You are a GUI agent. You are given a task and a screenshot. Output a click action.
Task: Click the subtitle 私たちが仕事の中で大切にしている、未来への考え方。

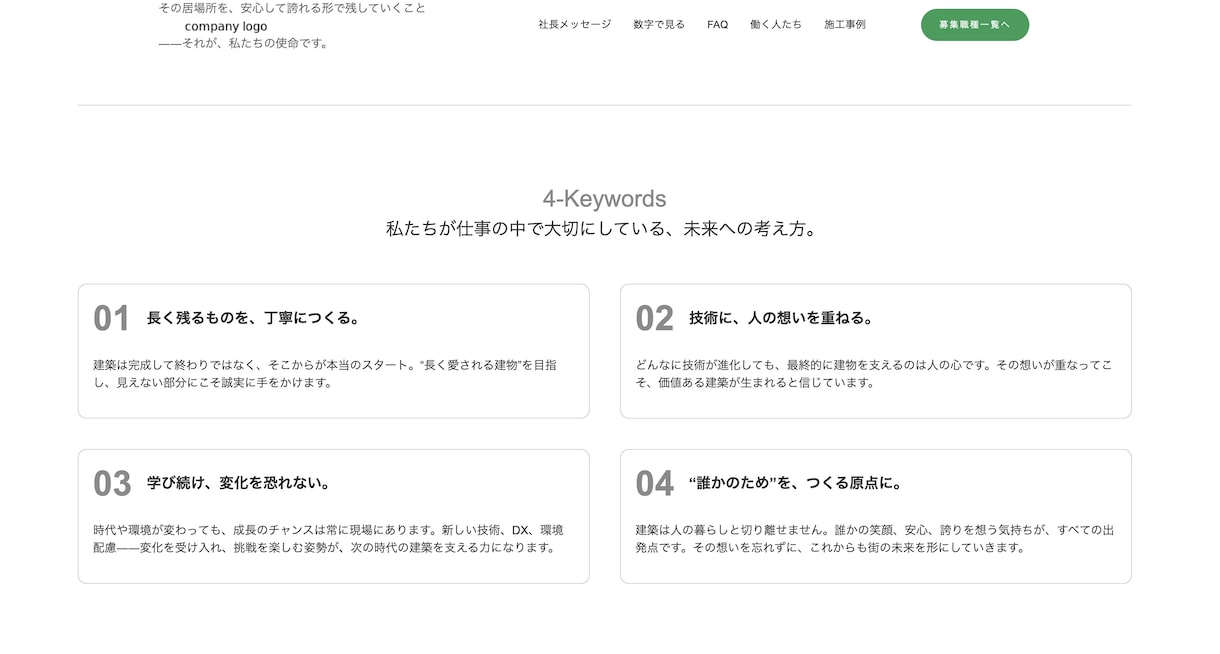tap(604, 229)
